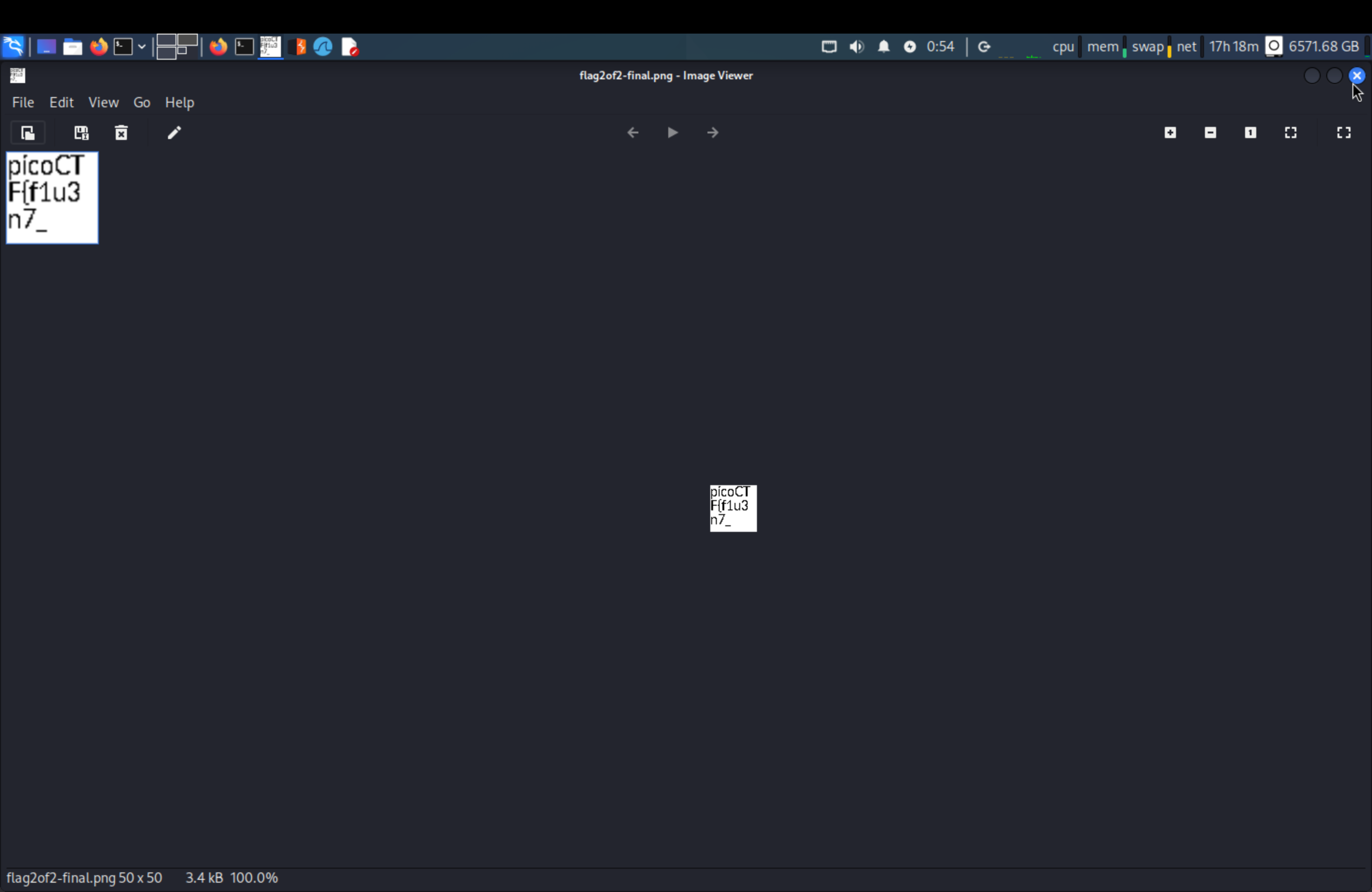Image resolution: width=1372 pixels, height=892 pixels.
Task: Click the fit-to-window zoom icon
Action: click(1290, 132)
